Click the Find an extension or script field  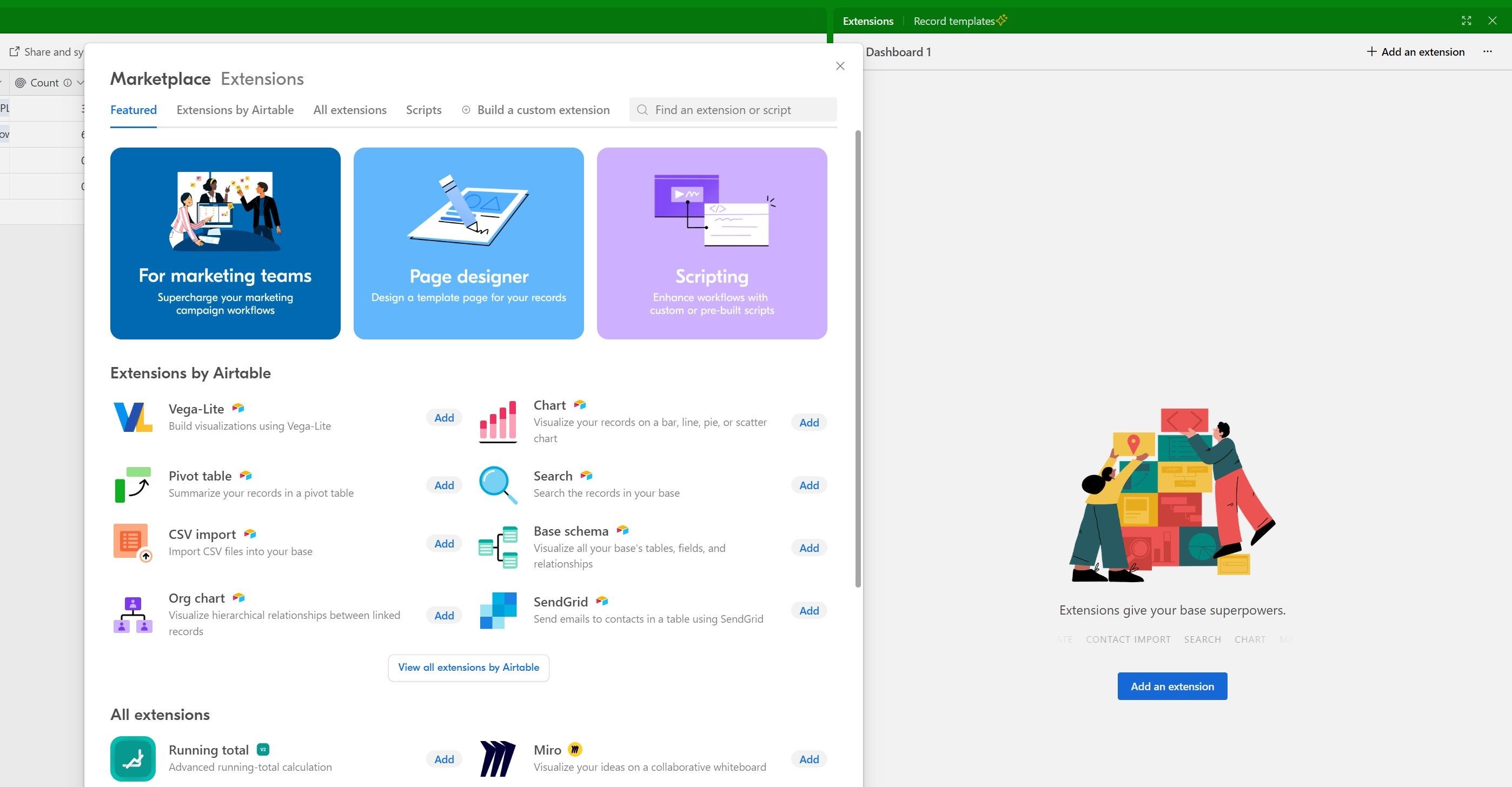[733, 110]
